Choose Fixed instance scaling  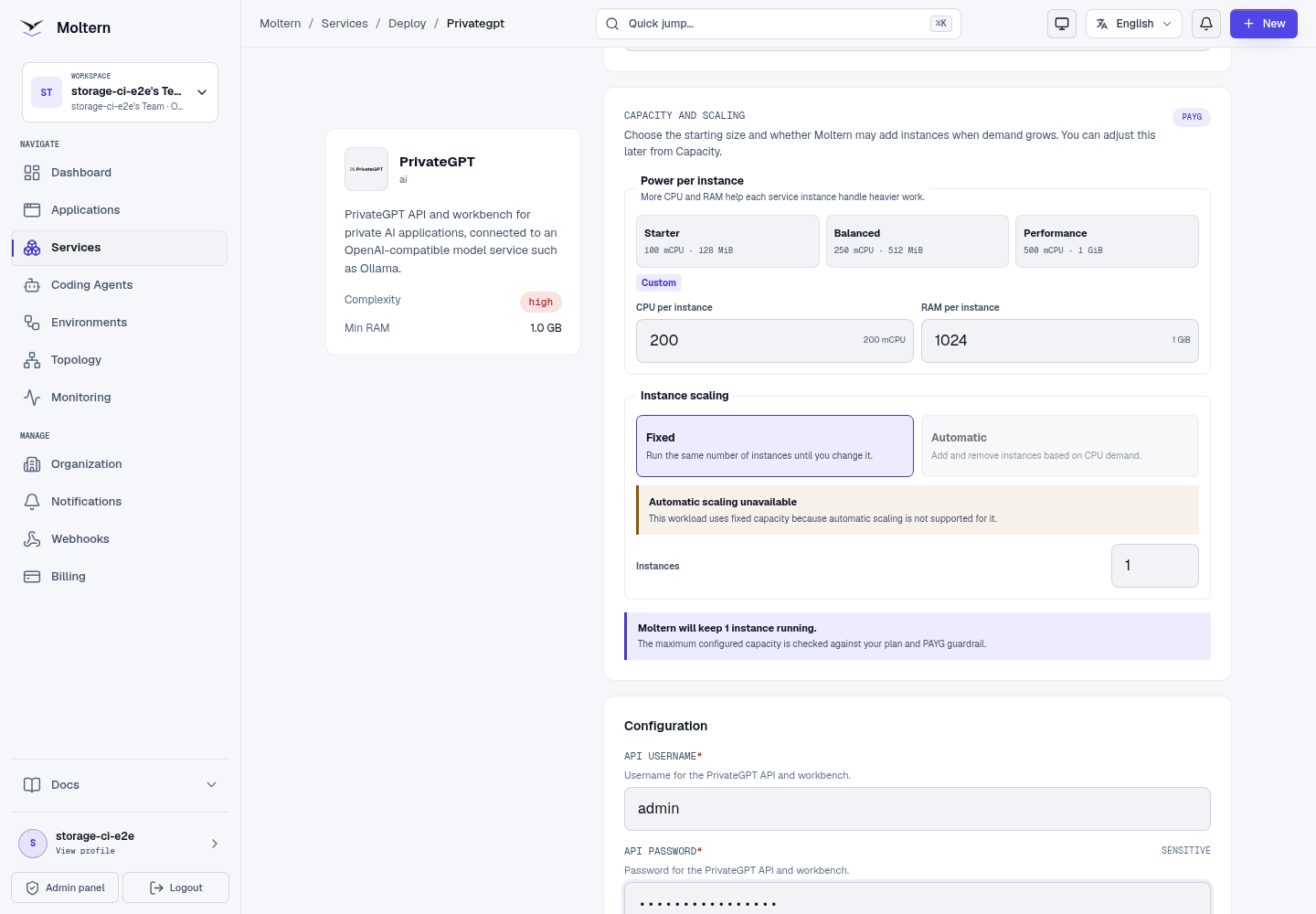(775, 446)
